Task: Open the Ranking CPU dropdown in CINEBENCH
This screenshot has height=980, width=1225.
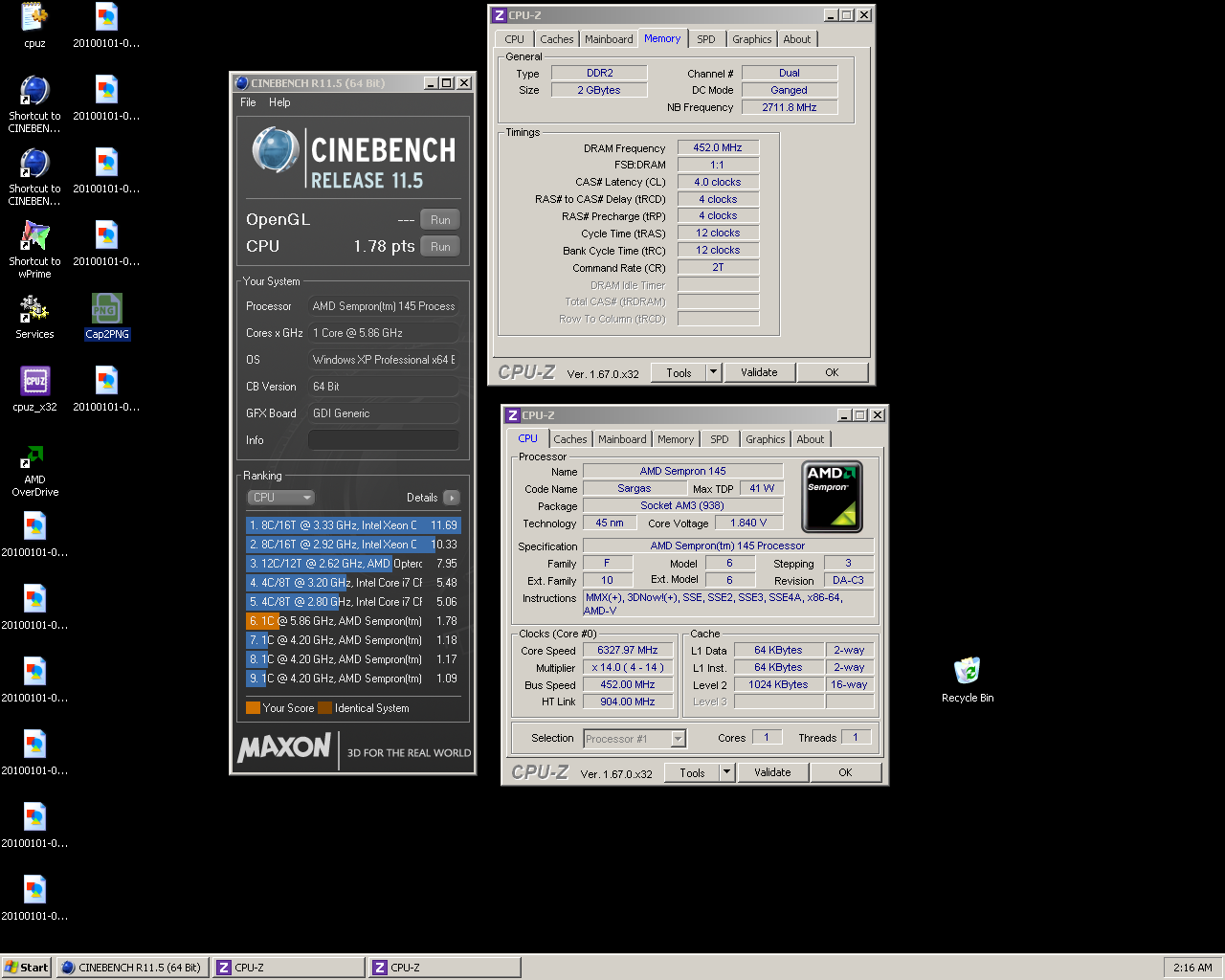Action: click(x=280, y=498)
